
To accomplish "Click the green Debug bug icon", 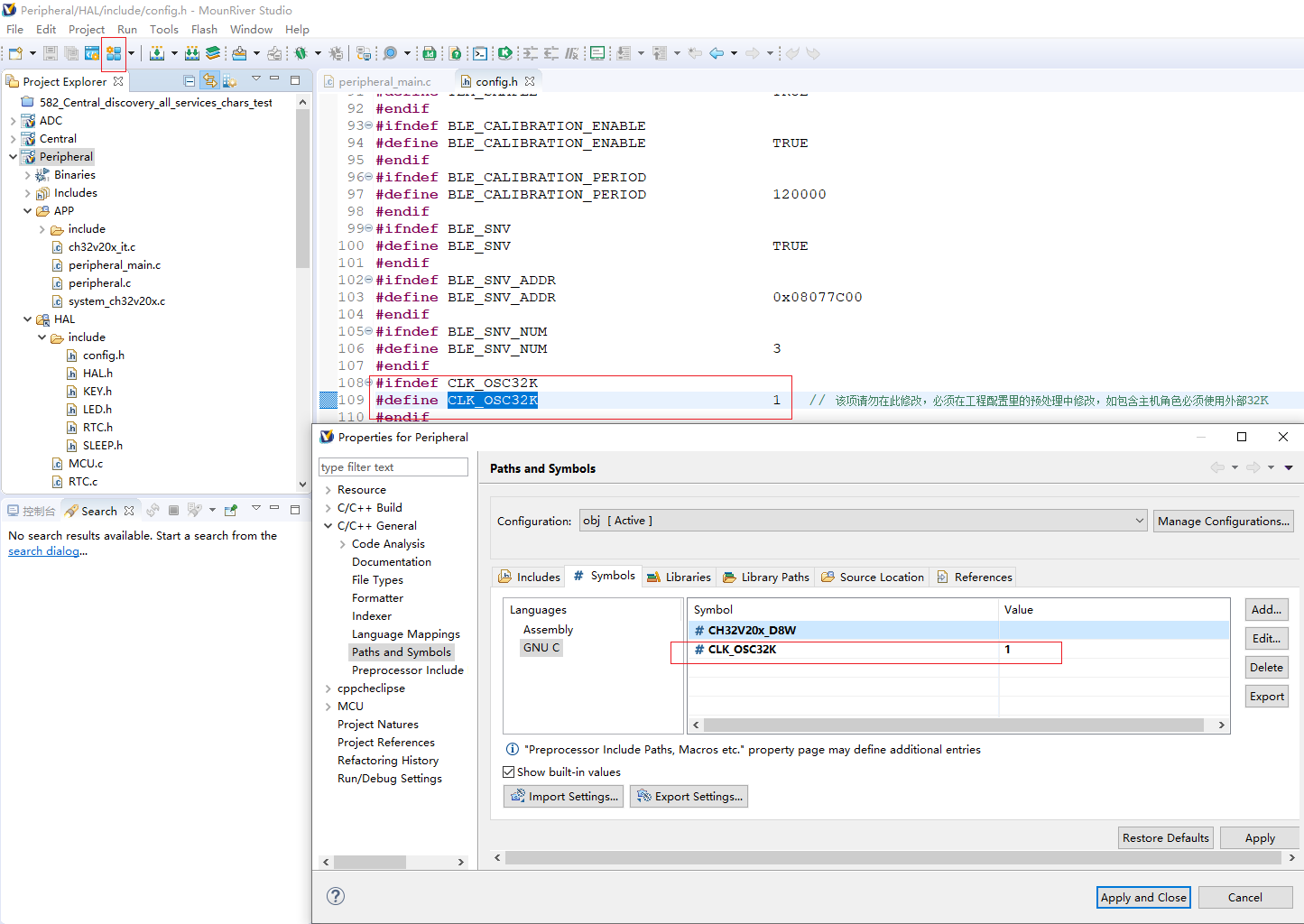I will [301, 53].
